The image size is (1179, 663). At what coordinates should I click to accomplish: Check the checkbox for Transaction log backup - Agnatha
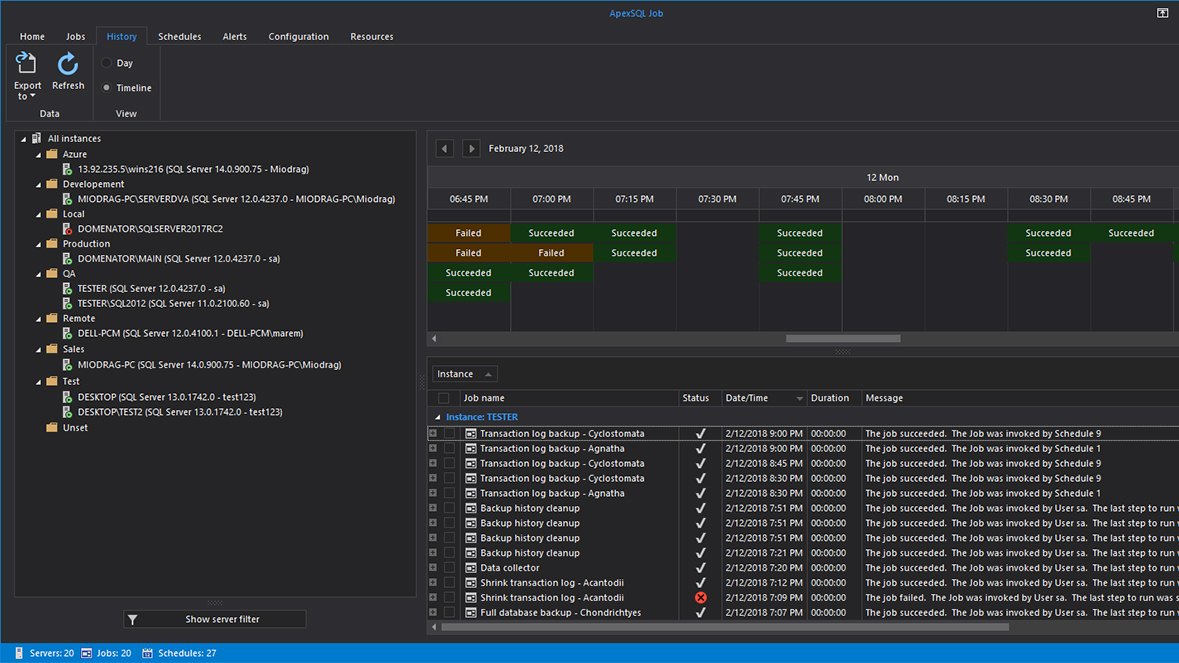(x=447, y=448)
